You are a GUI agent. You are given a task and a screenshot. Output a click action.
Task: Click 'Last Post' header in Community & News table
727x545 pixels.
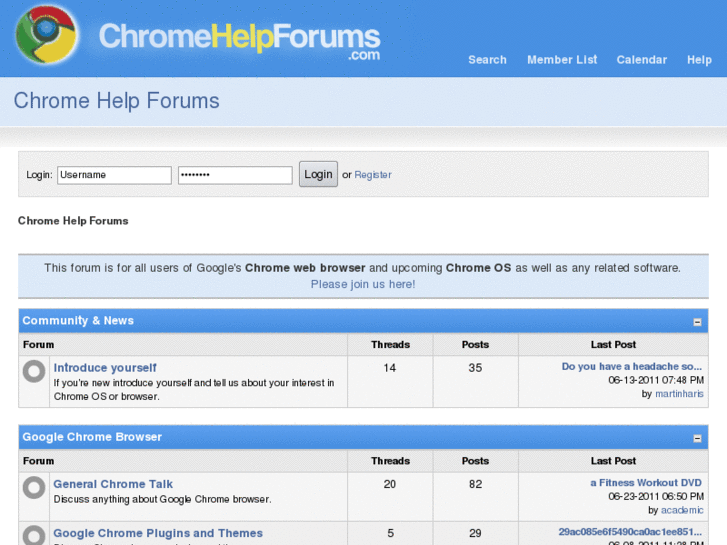tap(613, 345)
